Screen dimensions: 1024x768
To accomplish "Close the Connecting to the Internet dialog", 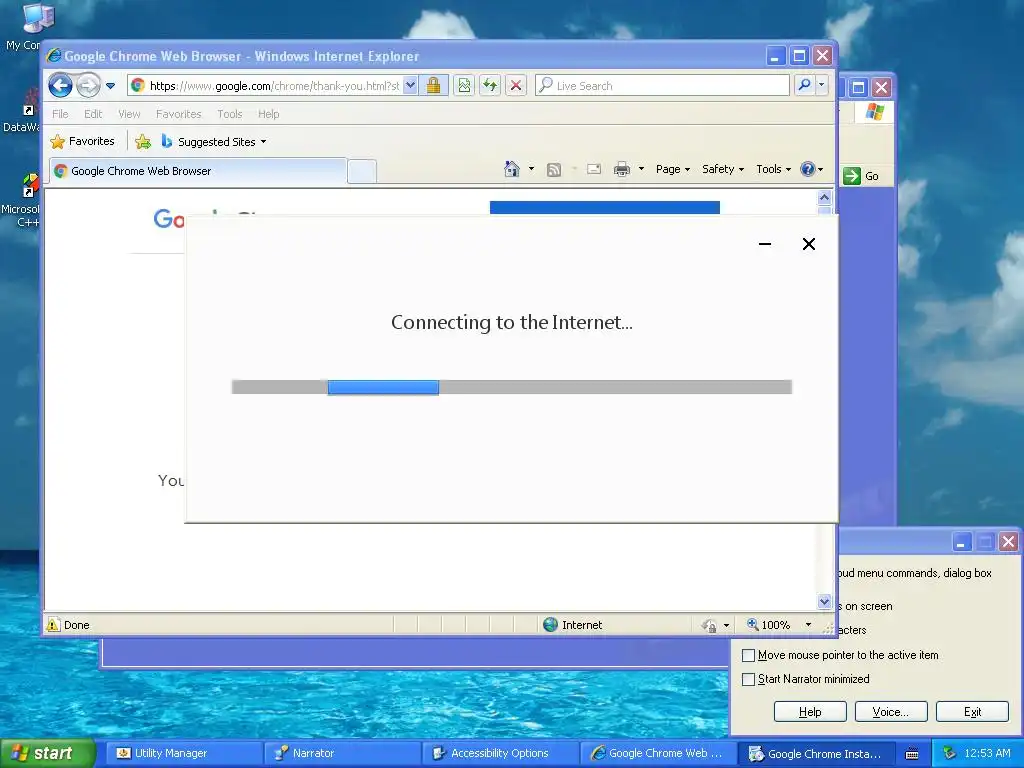I will 808,244.
